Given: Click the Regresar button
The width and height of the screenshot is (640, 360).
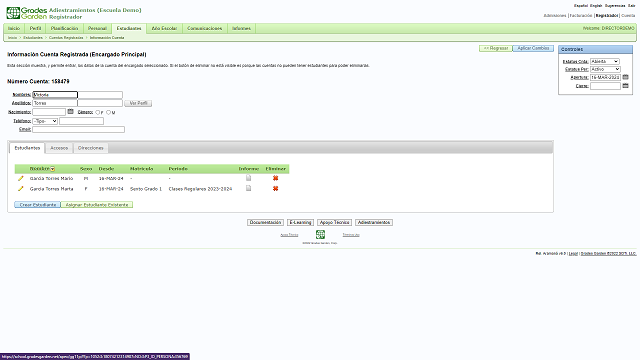Looking at the screenshot, I should pos(496,48).
